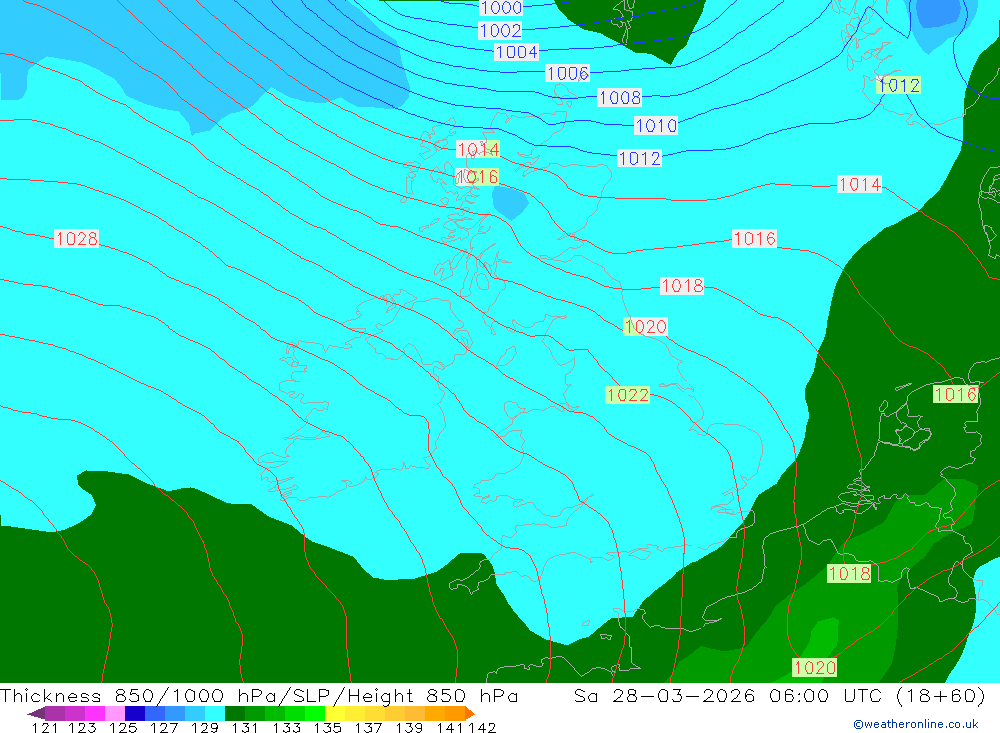Select the bright lime green legend swatch
Viewport: 1000px width, 733px height.
tap(315, 713)
